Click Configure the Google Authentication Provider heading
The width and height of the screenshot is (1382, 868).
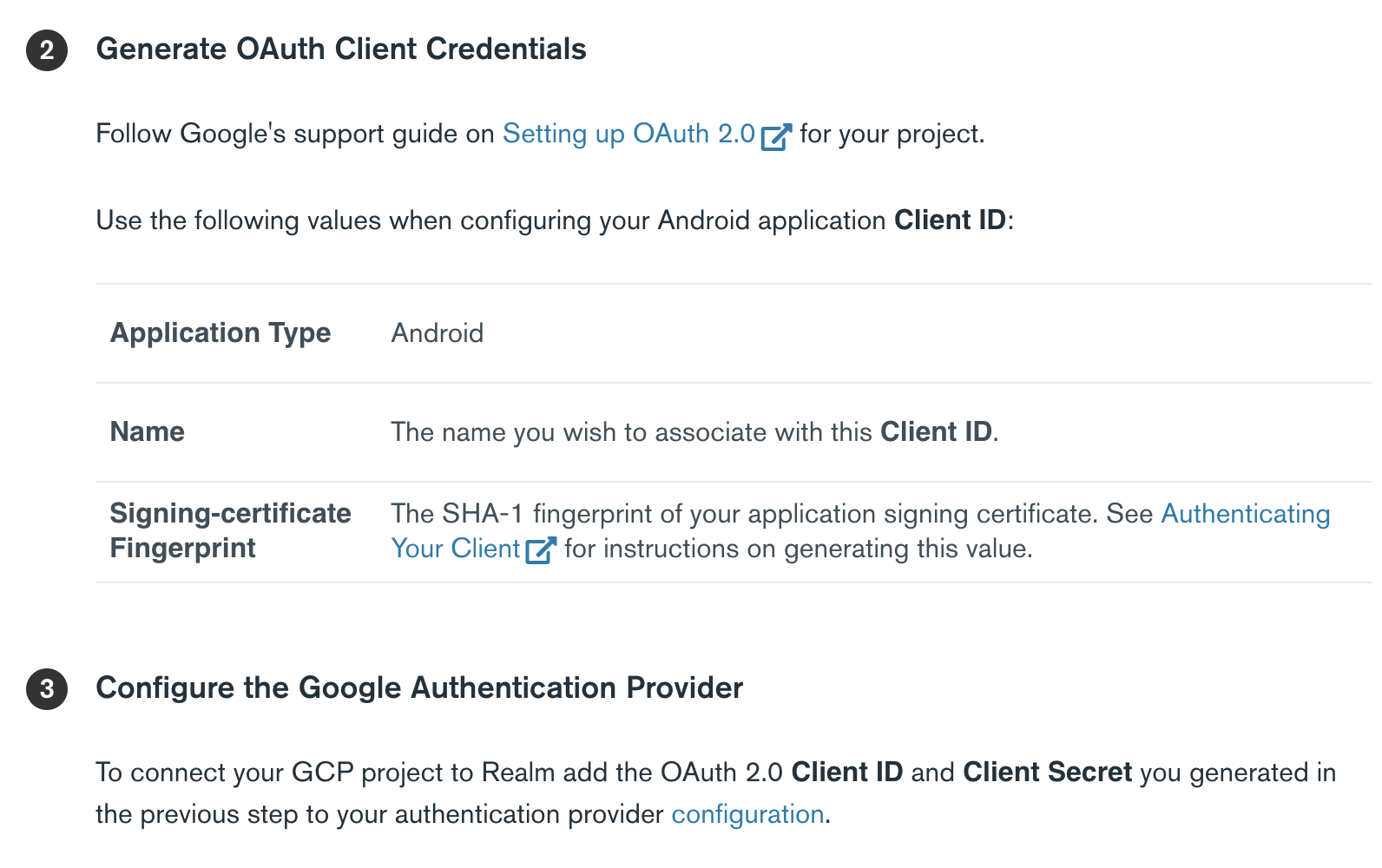tap(419, 688)
